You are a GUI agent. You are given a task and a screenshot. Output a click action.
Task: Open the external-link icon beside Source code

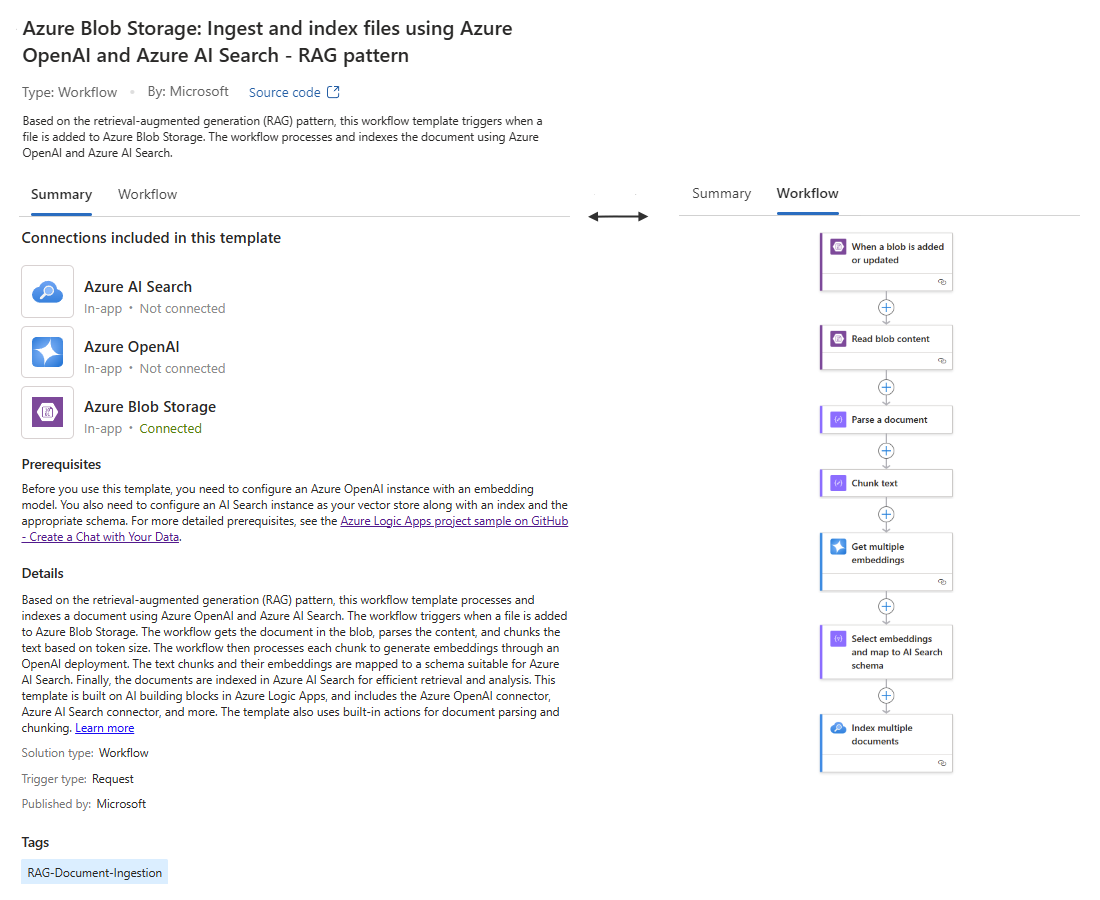333,92
